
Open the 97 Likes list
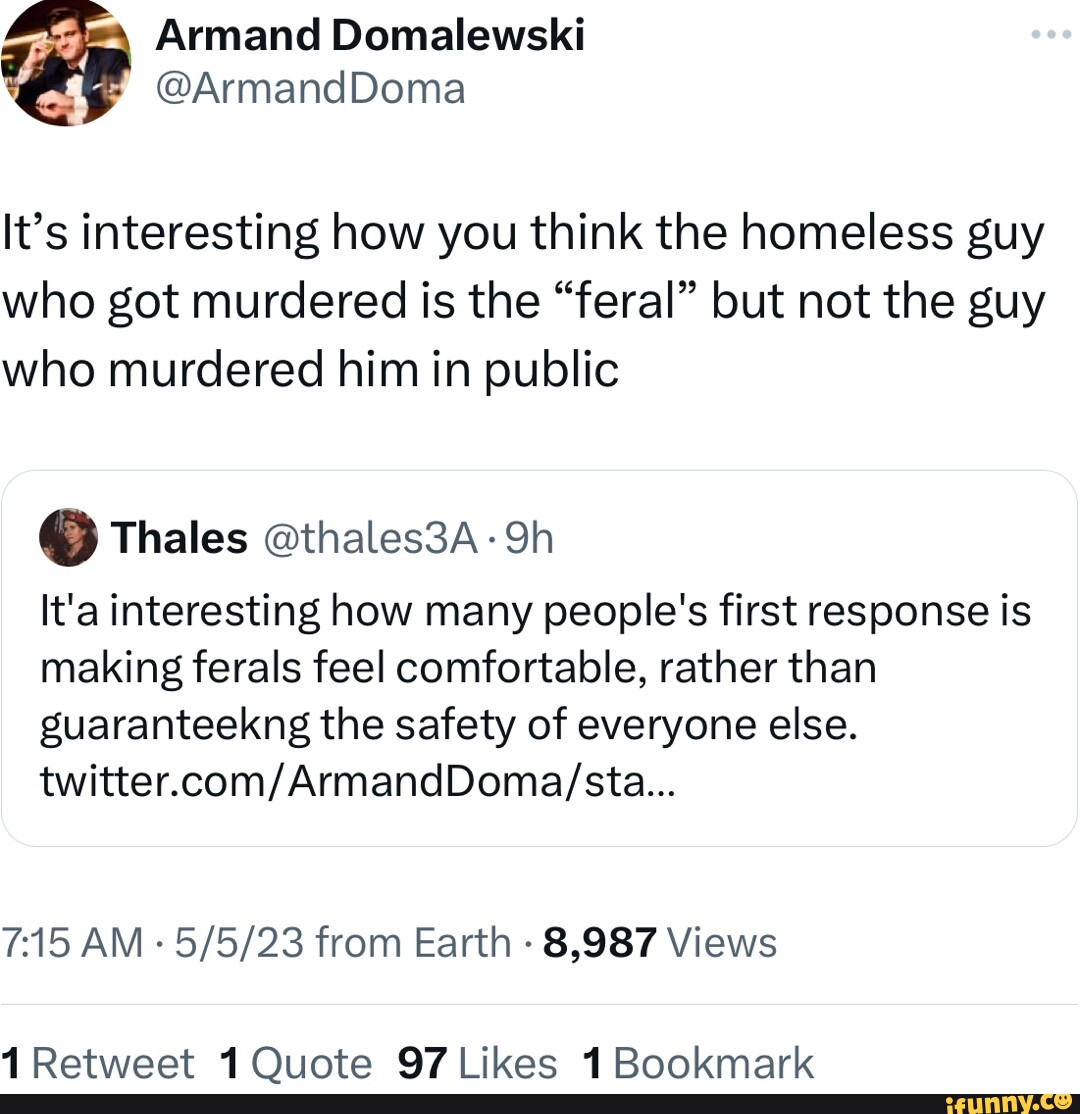pyautogui.click(x=477, y=1063)
